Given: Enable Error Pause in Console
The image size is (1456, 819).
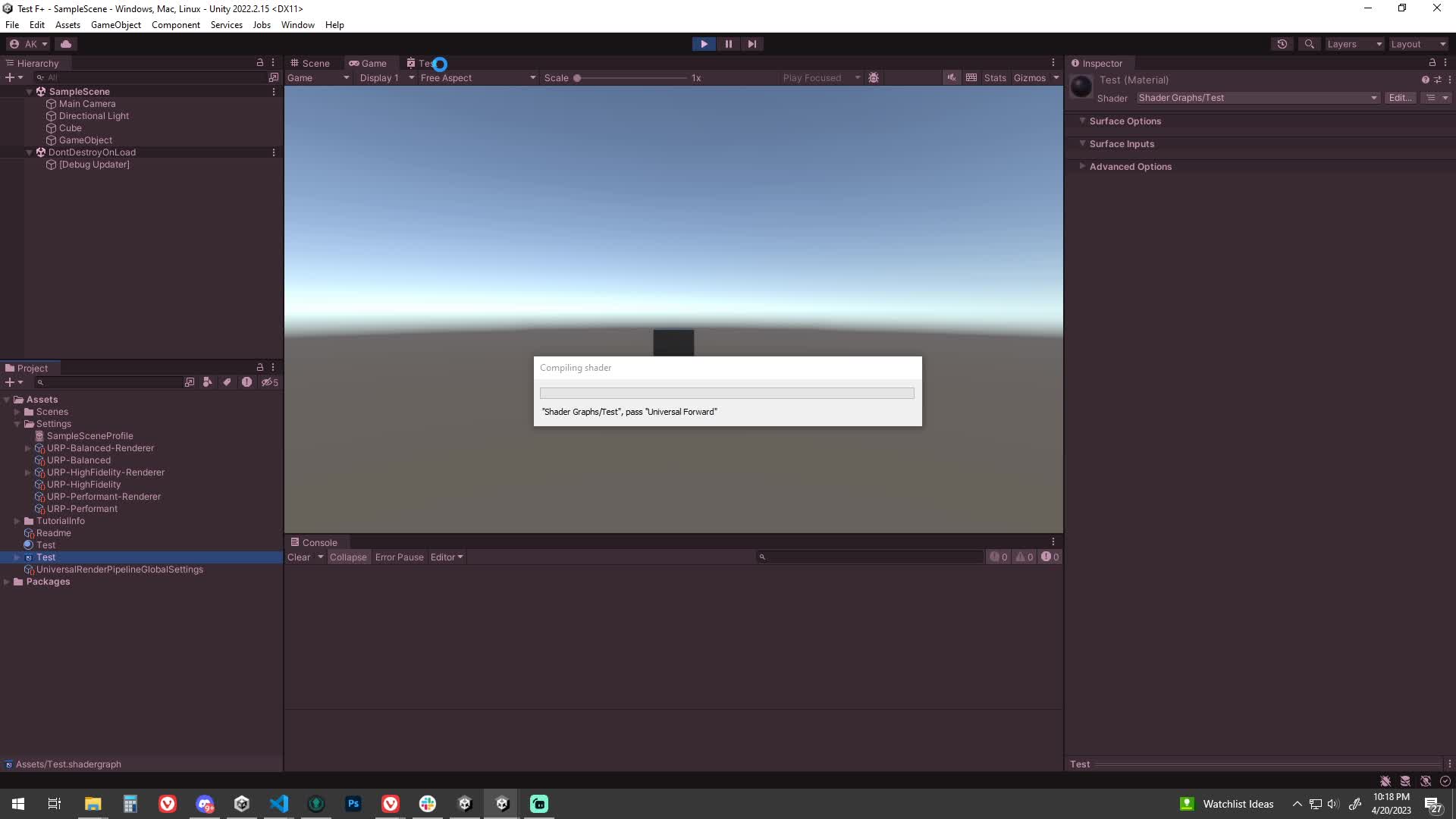Looking at the screenshot, I should [399, 557].
